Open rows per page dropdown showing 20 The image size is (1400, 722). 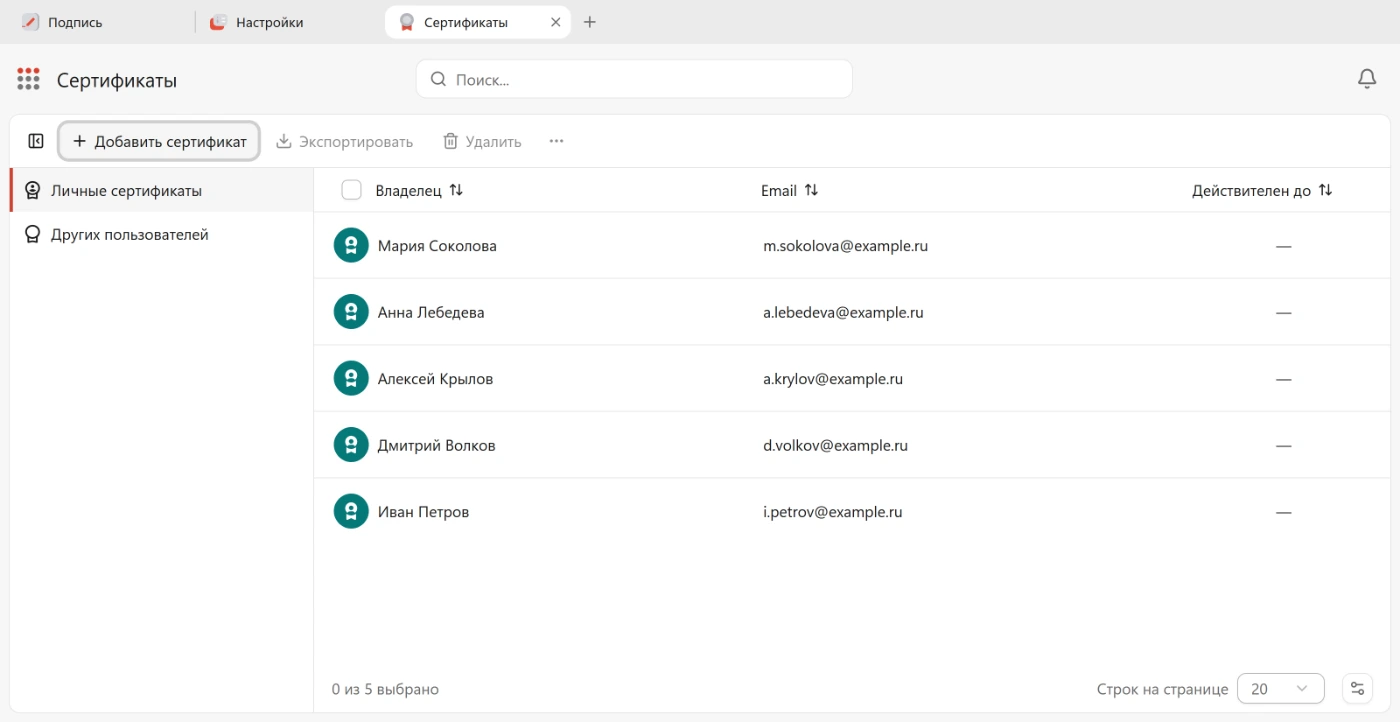(x=1280, y=689)
